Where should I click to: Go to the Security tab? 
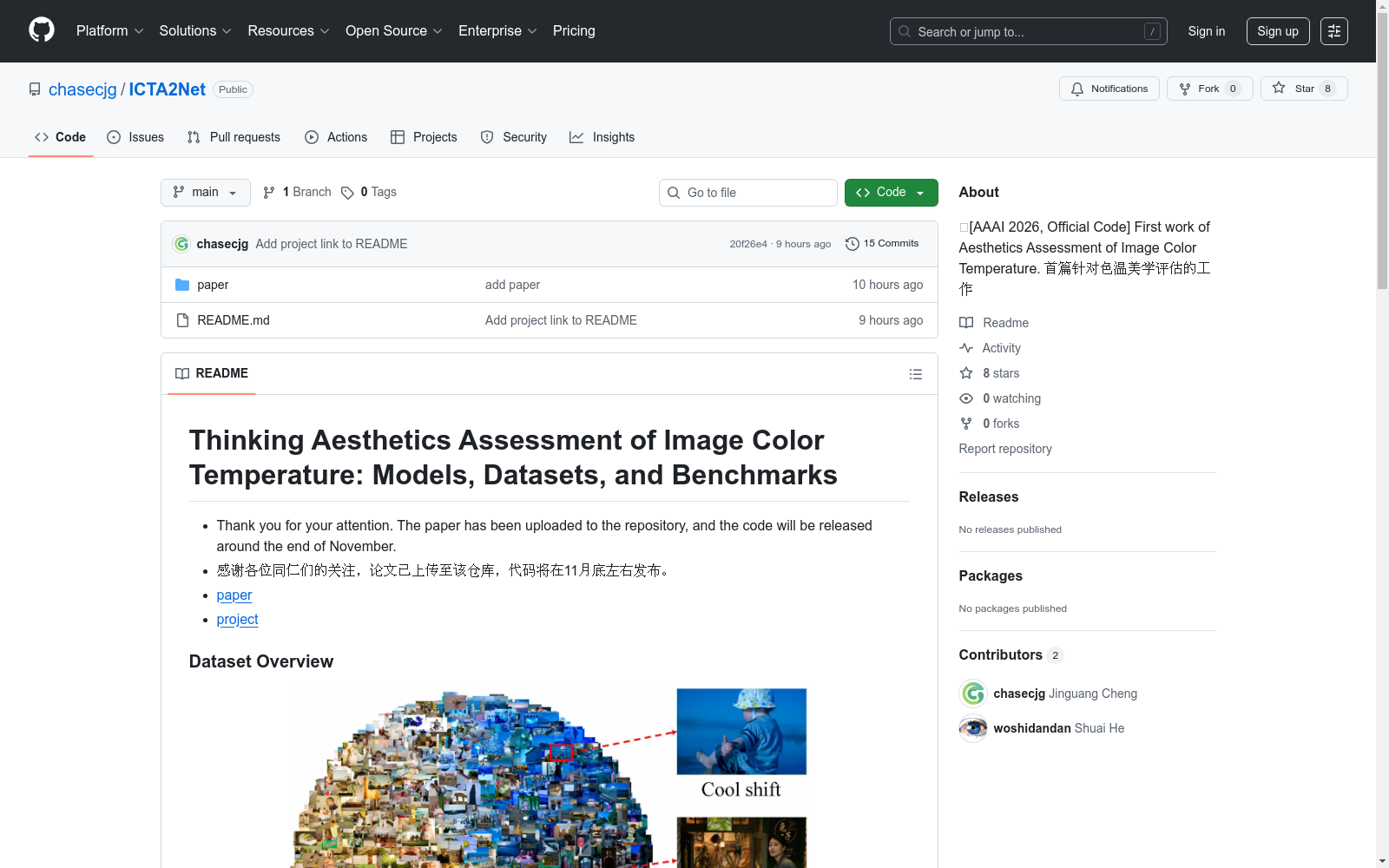click(x=514, y=137)
